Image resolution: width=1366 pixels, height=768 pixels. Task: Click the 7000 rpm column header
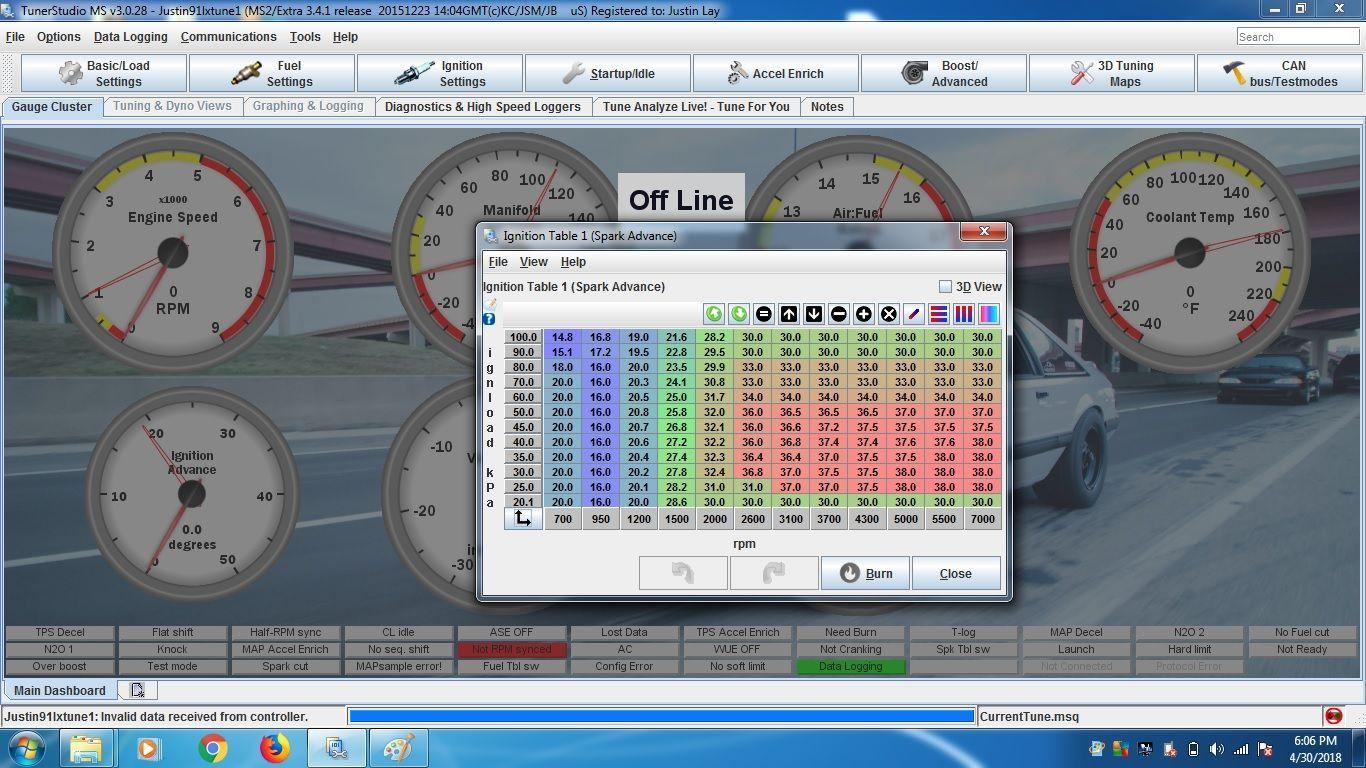click(982, 518)
